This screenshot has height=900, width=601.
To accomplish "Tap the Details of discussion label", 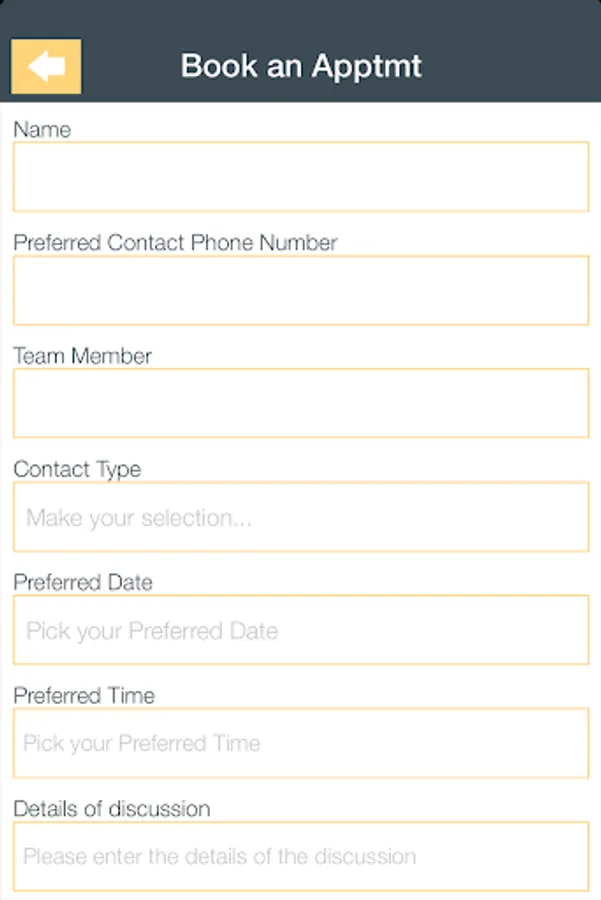I will point(111,809).
